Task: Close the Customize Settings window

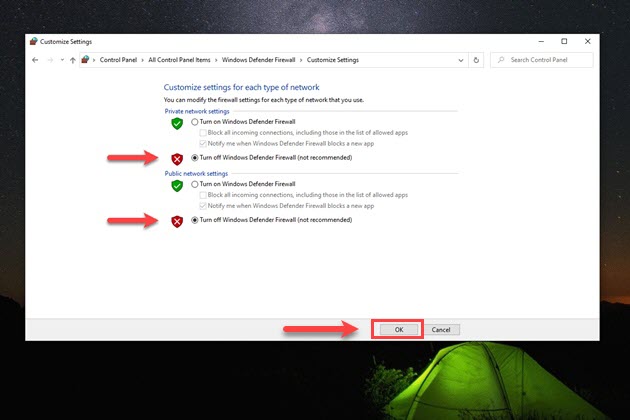Action: 587,41
